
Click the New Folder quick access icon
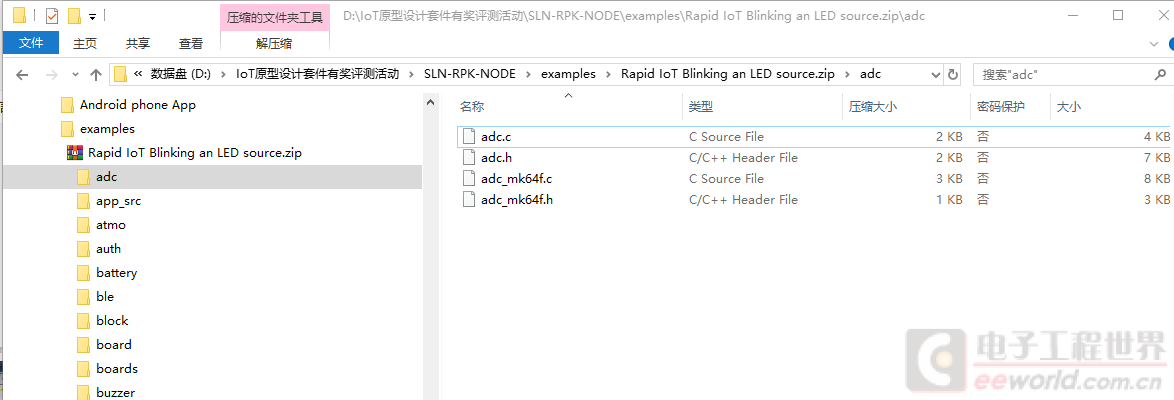[74, 16]
